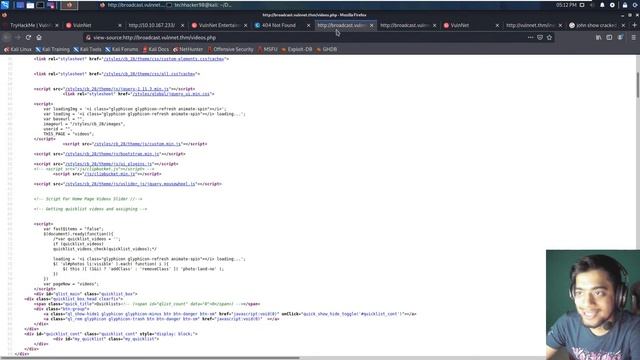Open the custom.min.js script link
The width and height of the screenshot is (640, 360).
pyautogui.click(x=137, y=144)
